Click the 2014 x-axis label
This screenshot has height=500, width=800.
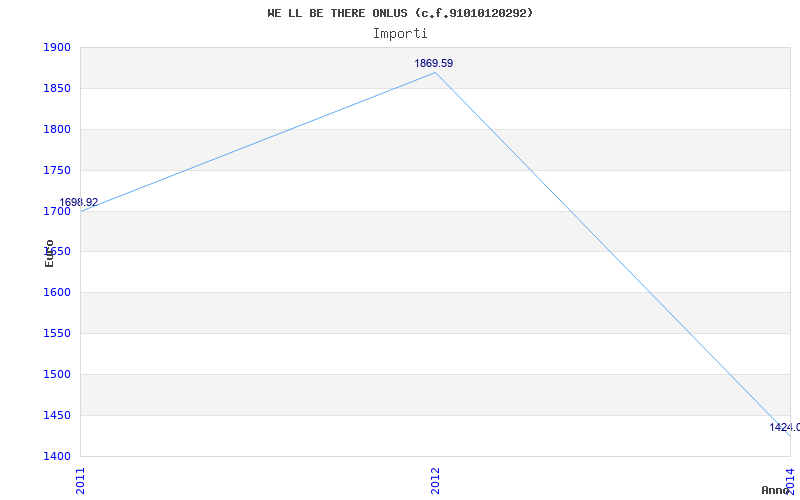point(790,481)
